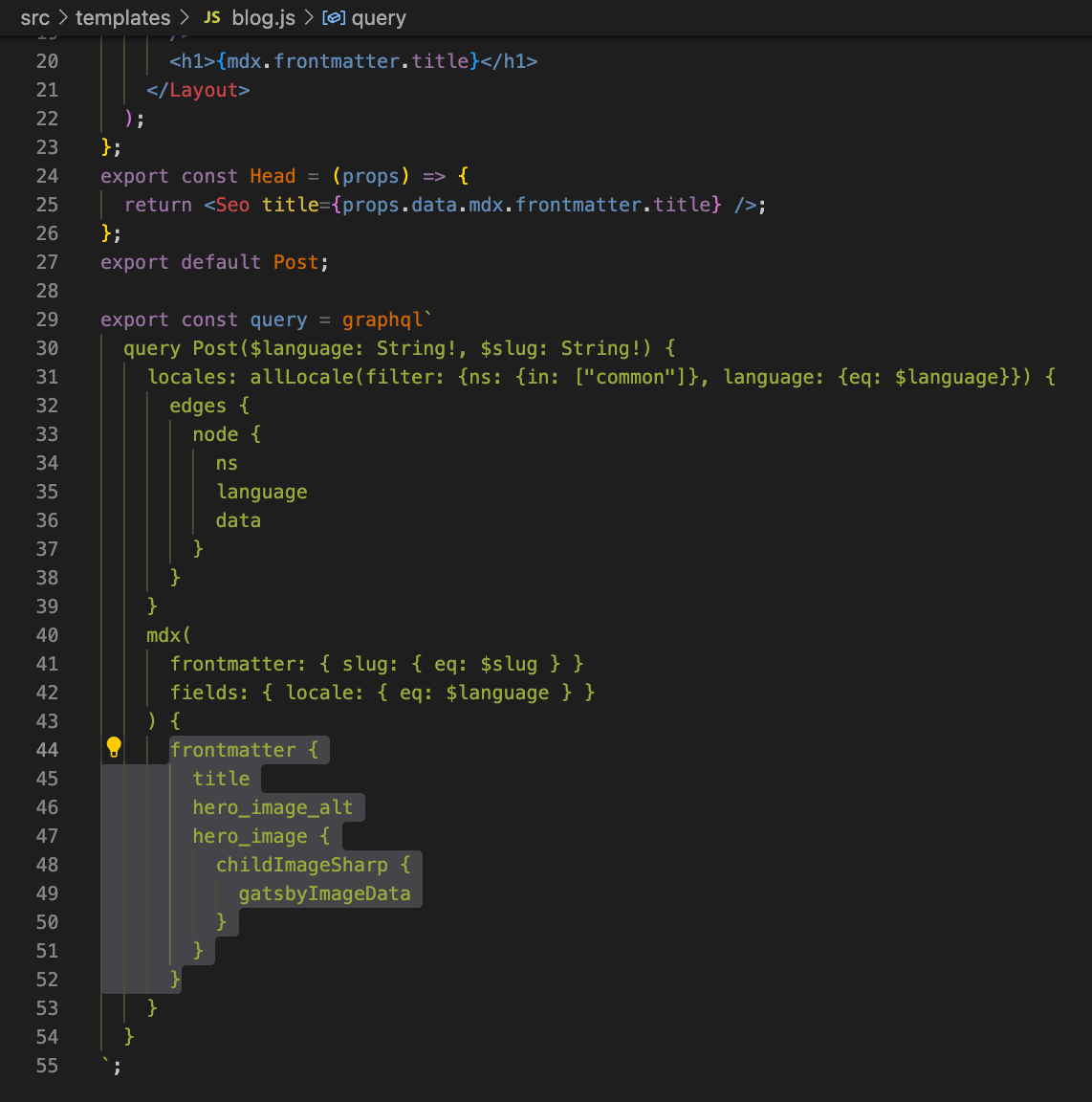Viewport: 1092px width, 1102px height.
Task: Click 'data' field on line 36
Action: [x=238, y=520]
